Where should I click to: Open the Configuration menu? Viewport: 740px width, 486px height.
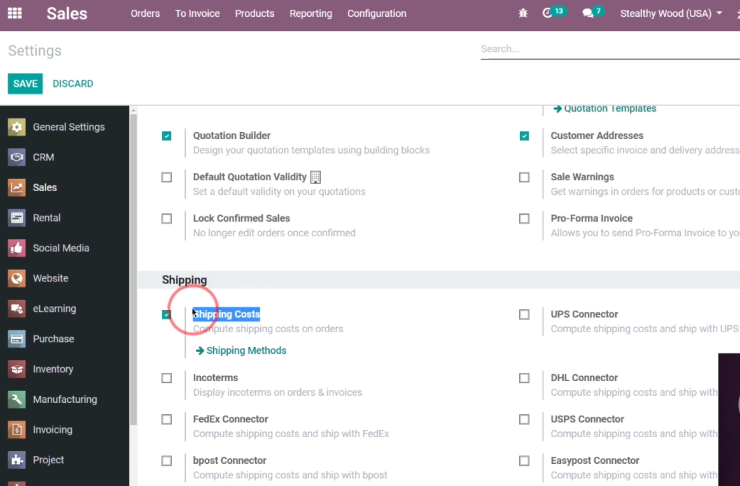coord(377,13)
